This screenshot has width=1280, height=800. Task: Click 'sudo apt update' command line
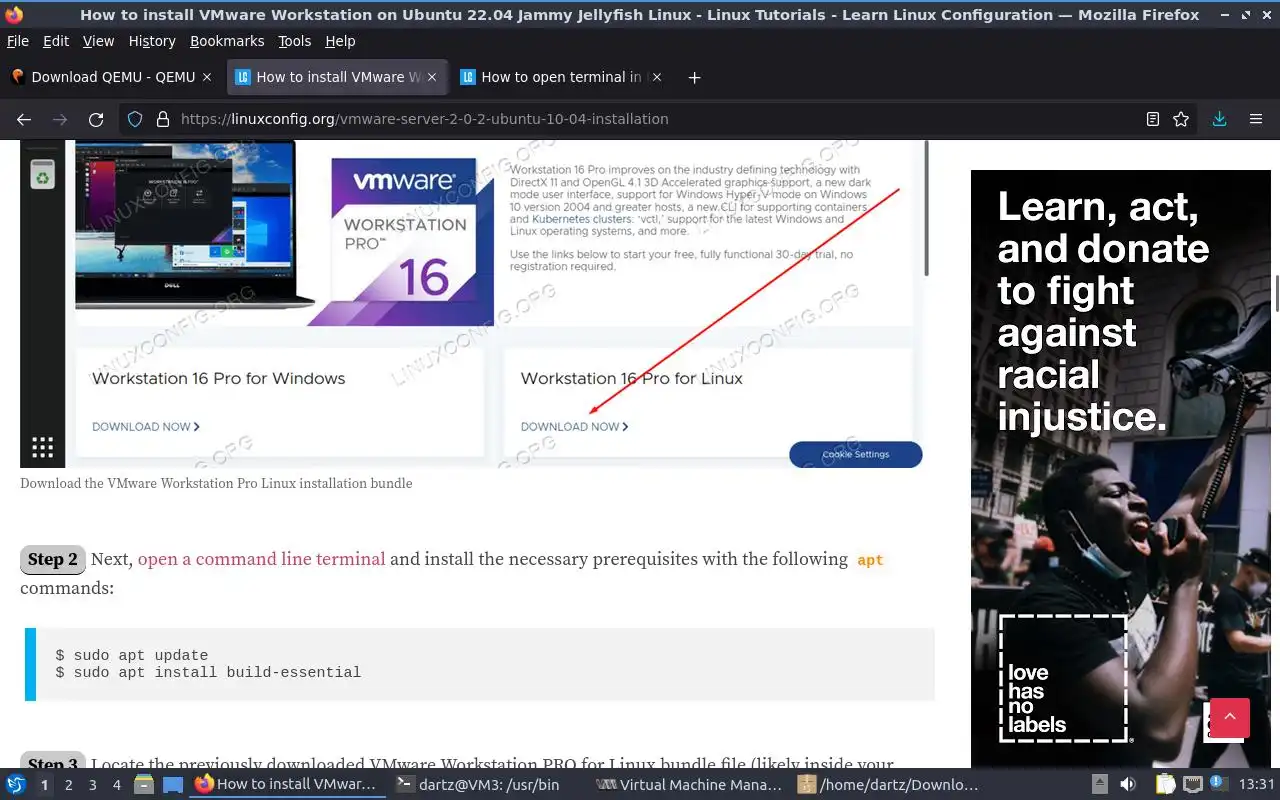(132, 656)
